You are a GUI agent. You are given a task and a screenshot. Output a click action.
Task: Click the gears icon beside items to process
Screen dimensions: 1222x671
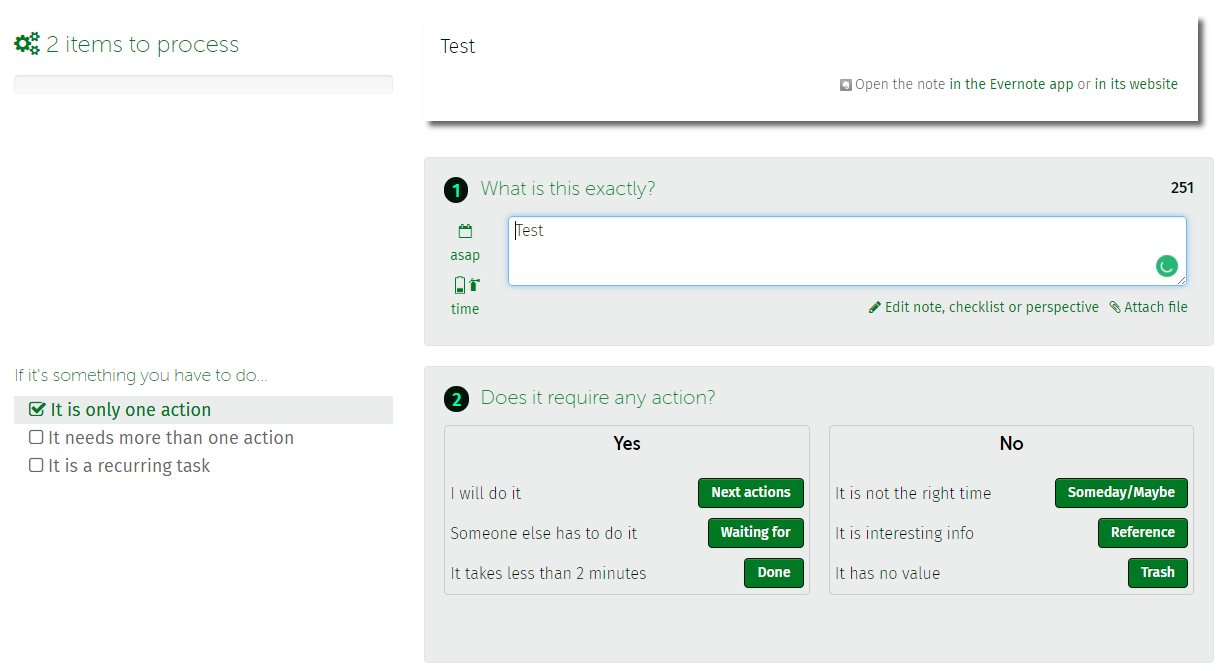pos(27,44)
